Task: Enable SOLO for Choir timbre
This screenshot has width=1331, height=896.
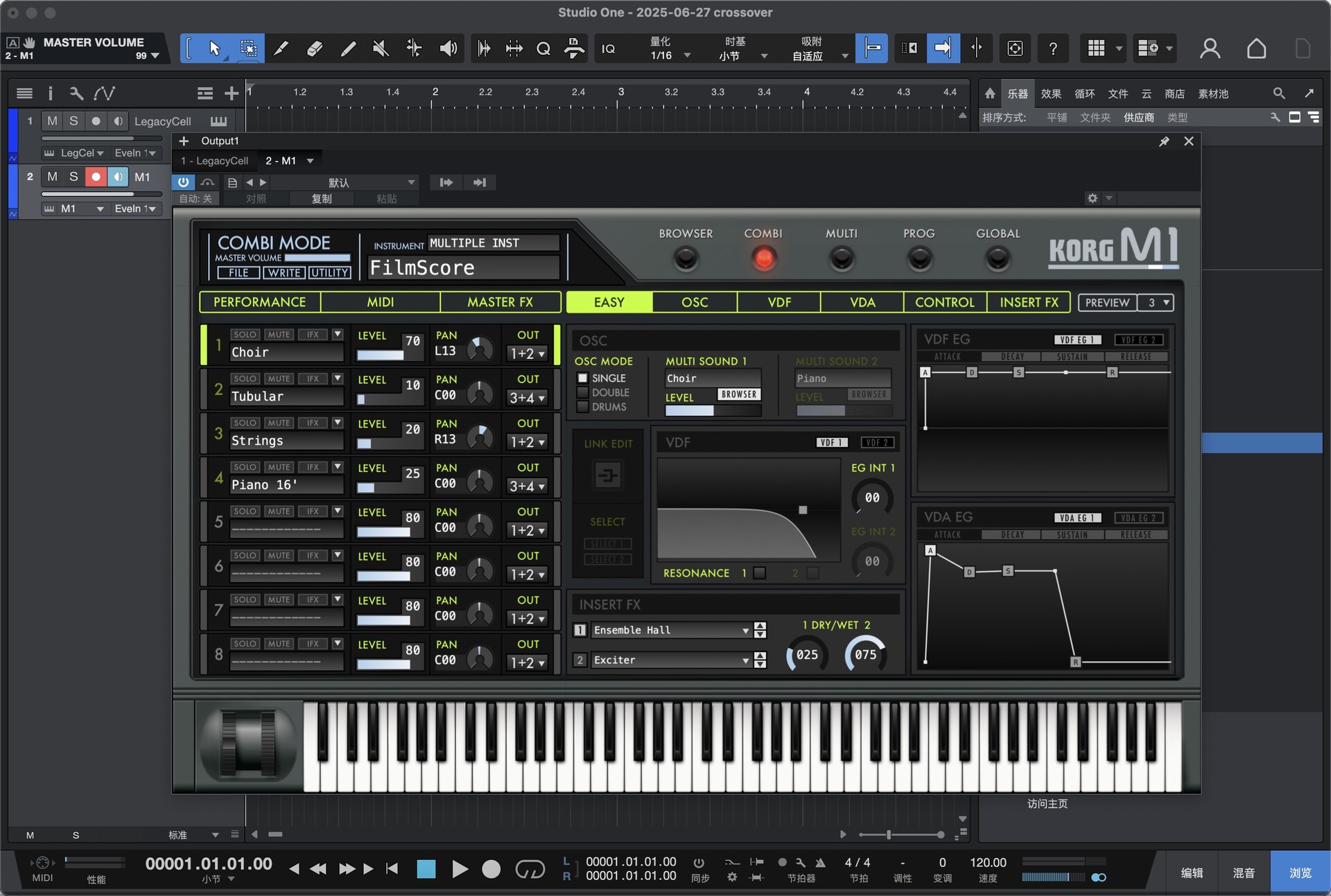Action: tap(245, 335)
